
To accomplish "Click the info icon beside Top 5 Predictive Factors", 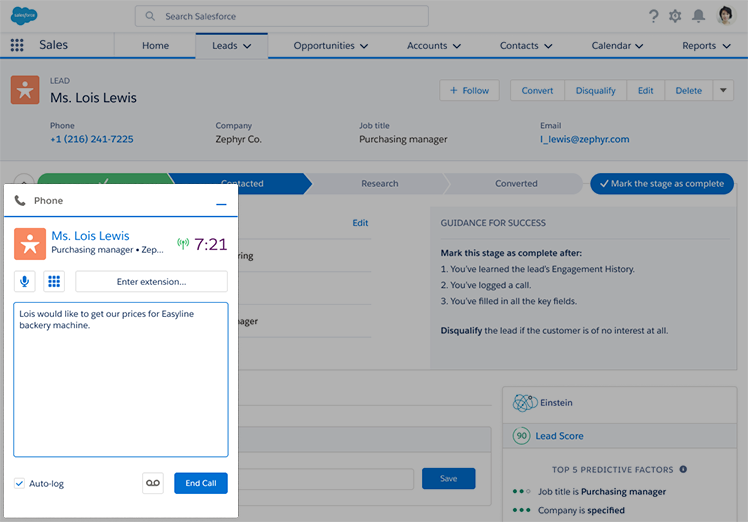I will click(x=683, y=470).
